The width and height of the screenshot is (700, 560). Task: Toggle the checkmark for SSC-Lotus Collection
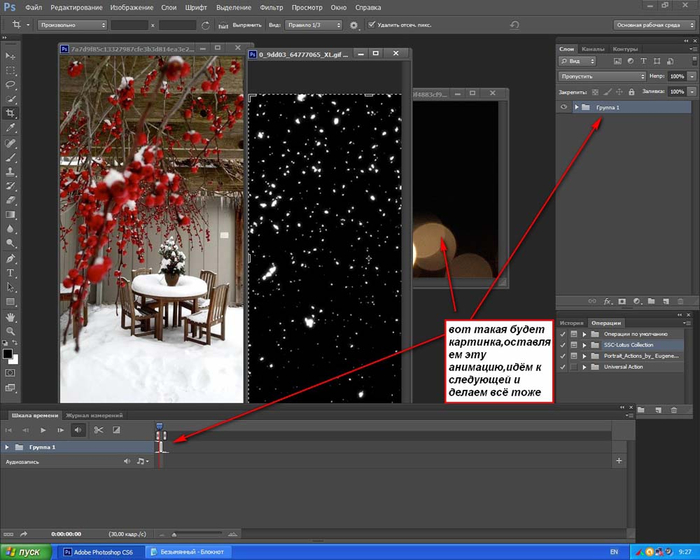(x=562, y=345)
